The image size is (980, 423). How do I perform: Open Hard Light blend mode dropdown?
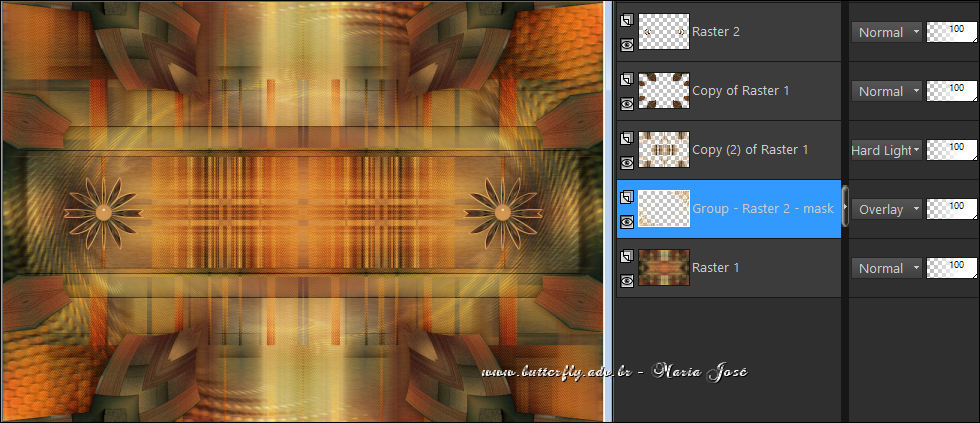click(886, 150)
